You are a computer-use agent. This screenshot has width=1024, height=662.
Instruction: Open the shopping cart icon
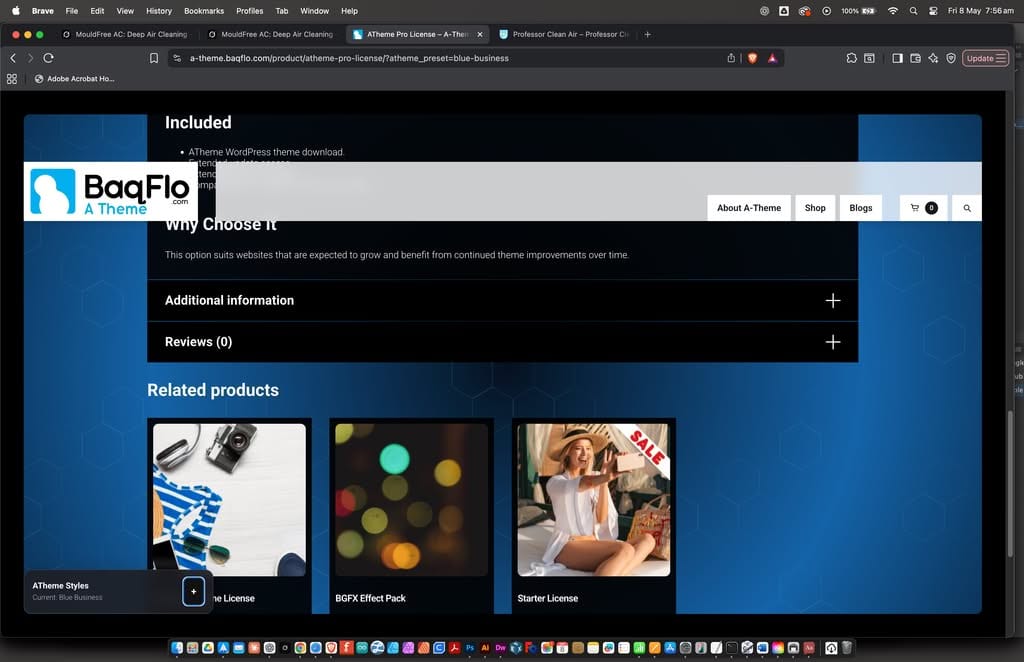[923, 208]
